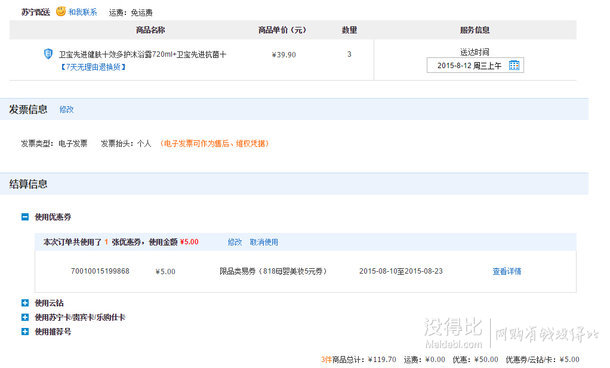Click the smiley face contact icon
This screenshot has height=368, width=610.
coord(61,11)
